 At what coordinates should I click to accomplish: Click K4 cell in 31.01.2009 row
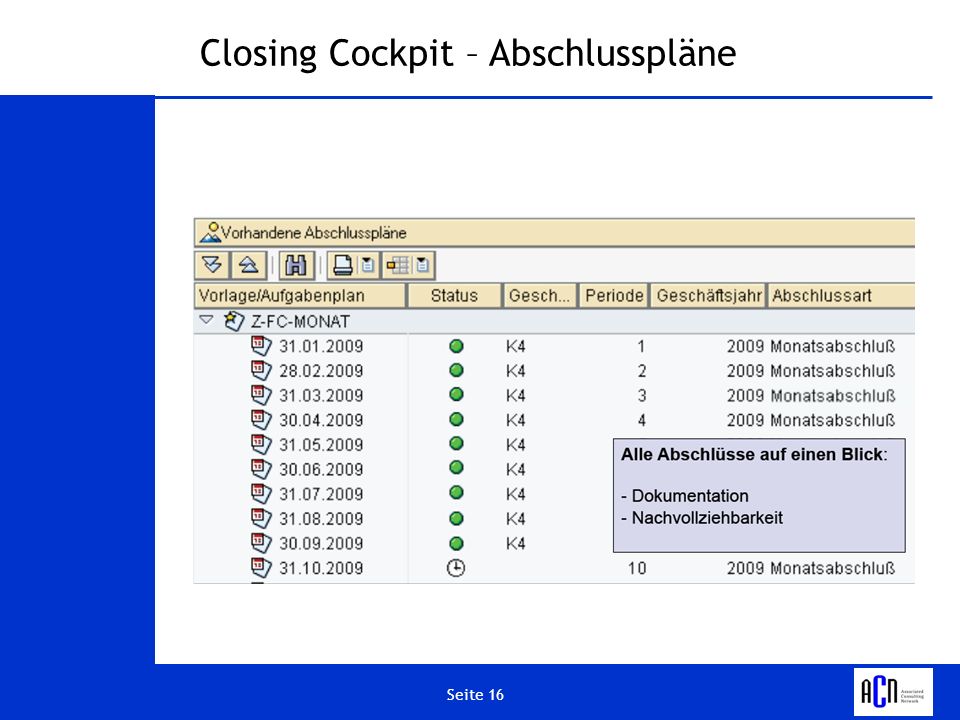pyautogui.click(x=516, y=347)
